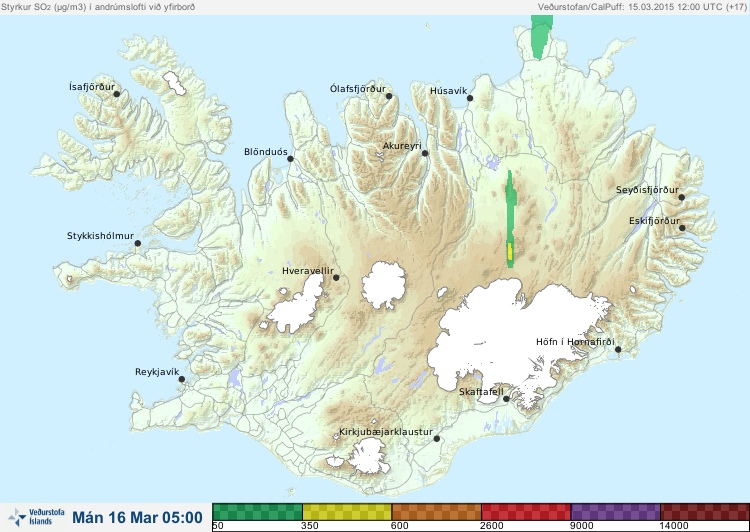Click the Höfn í Hornafirði marker dot
The image size is (750, 532).
click(x=618, y=349)
